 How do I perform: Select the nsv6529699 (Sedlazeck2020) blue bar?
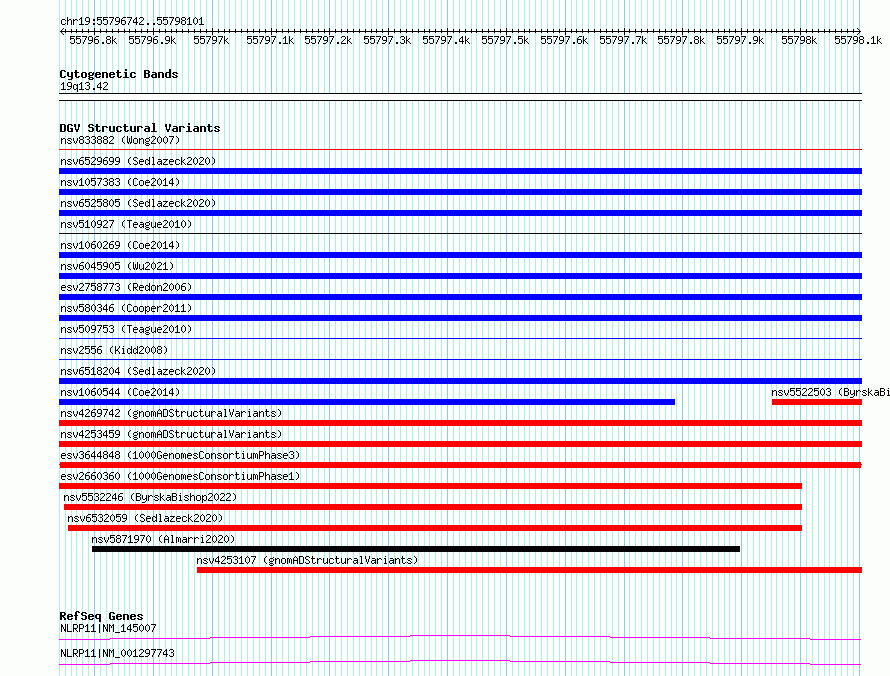tap(460, 171)
